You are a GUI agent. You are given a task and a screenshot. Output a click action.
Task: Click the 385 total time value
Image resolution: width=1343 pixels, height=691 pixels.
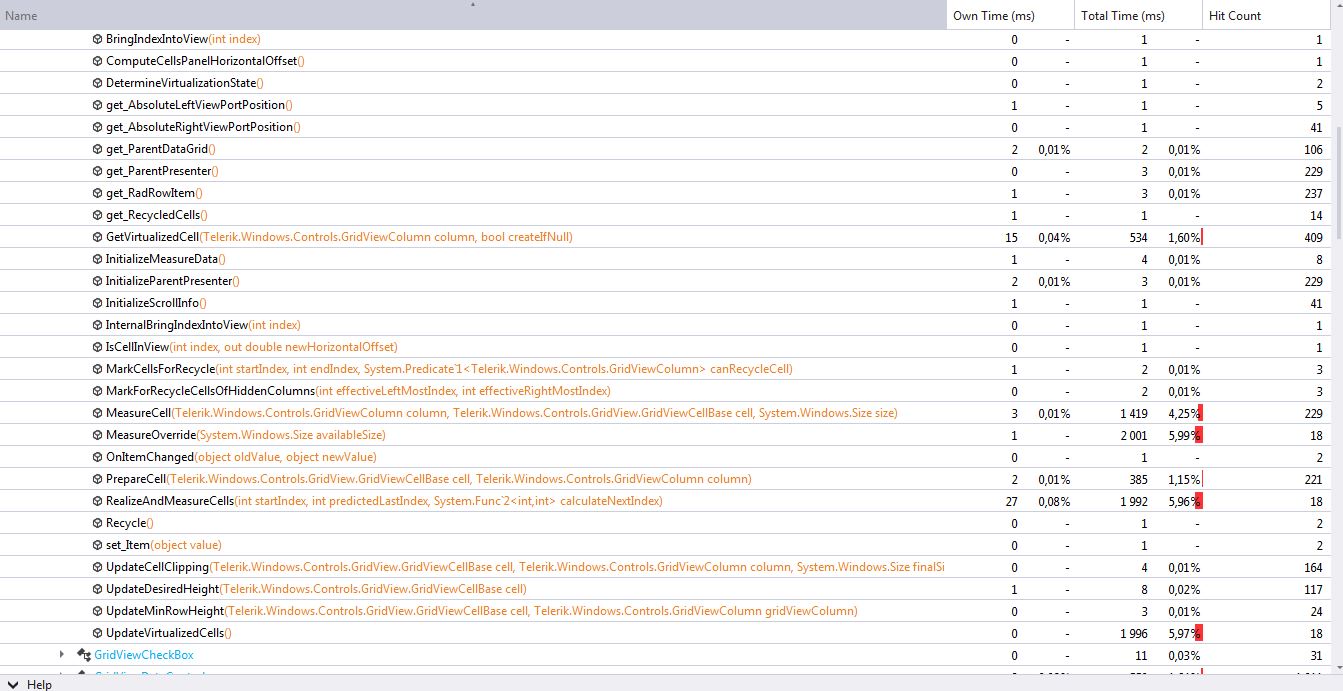tap(1138, 479)
